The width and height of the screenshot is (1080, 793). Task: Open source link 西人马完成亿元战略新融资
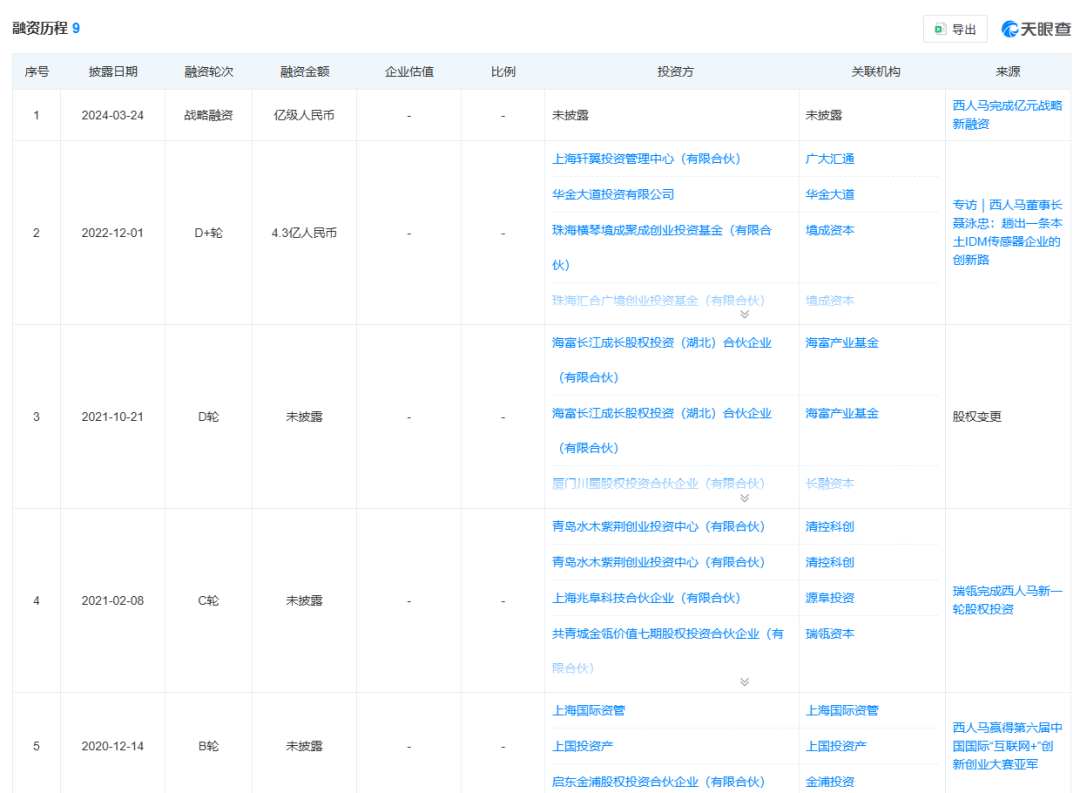[1007, 115]
